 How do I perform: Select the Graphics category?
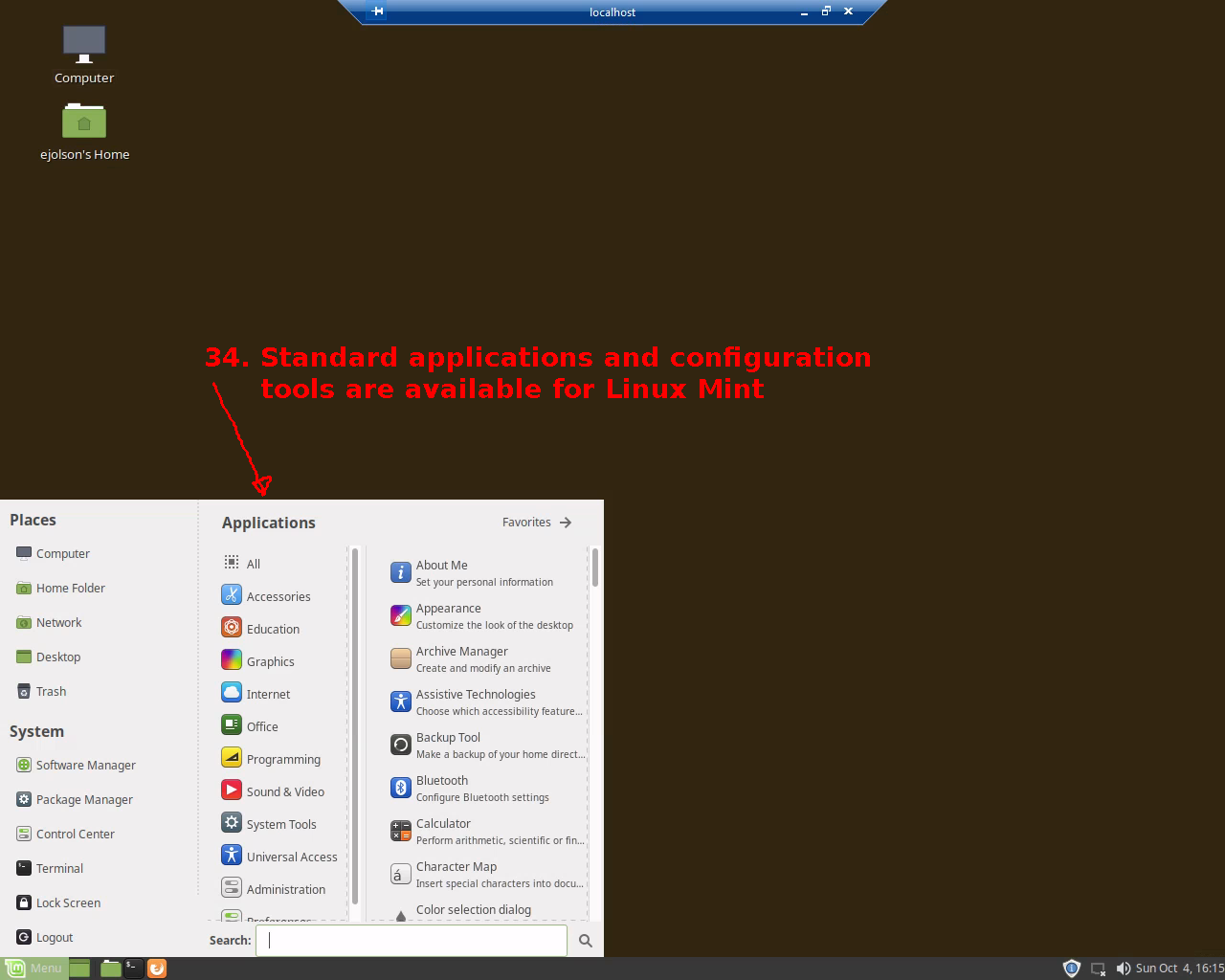point(257,660)
